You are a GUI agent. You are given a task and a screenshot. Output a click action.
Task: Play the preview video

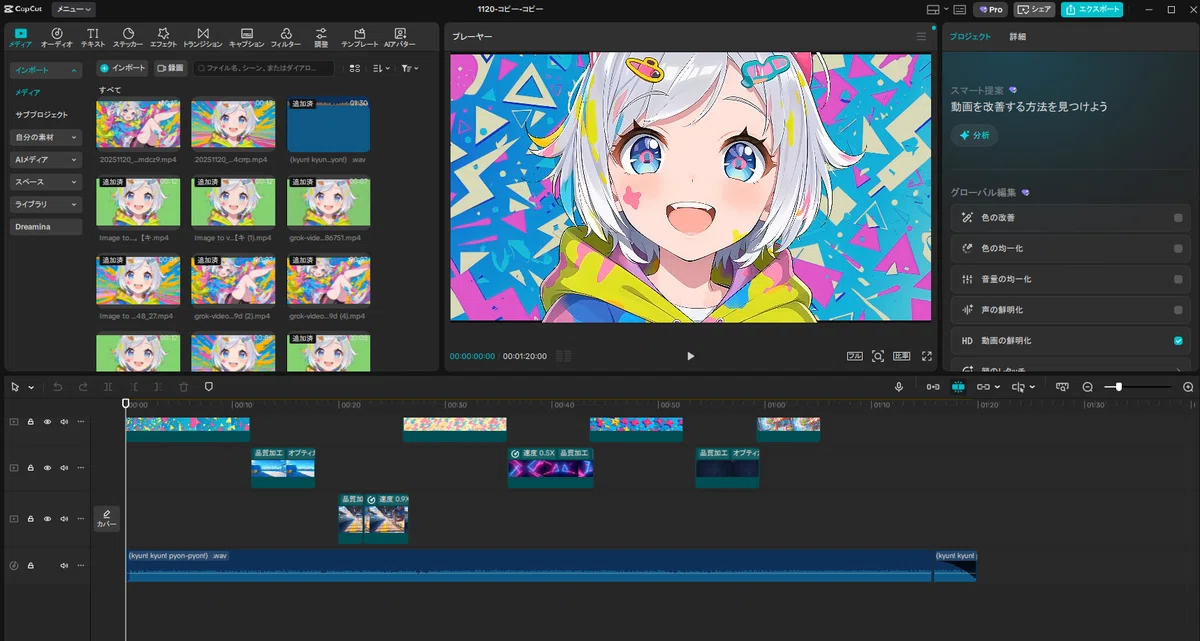690,356
